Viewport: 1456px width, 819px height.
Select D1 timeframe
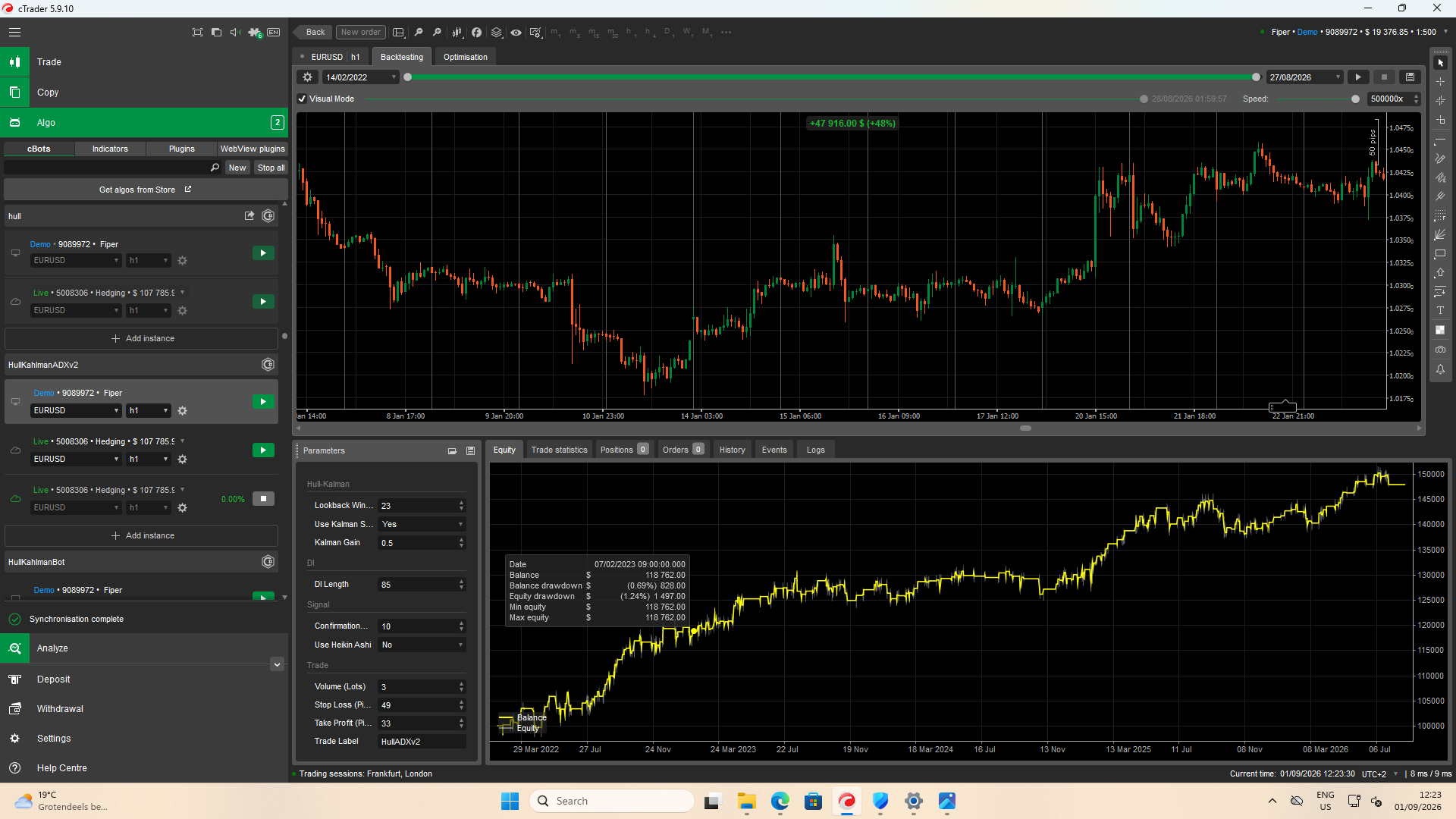coord(668,32)
